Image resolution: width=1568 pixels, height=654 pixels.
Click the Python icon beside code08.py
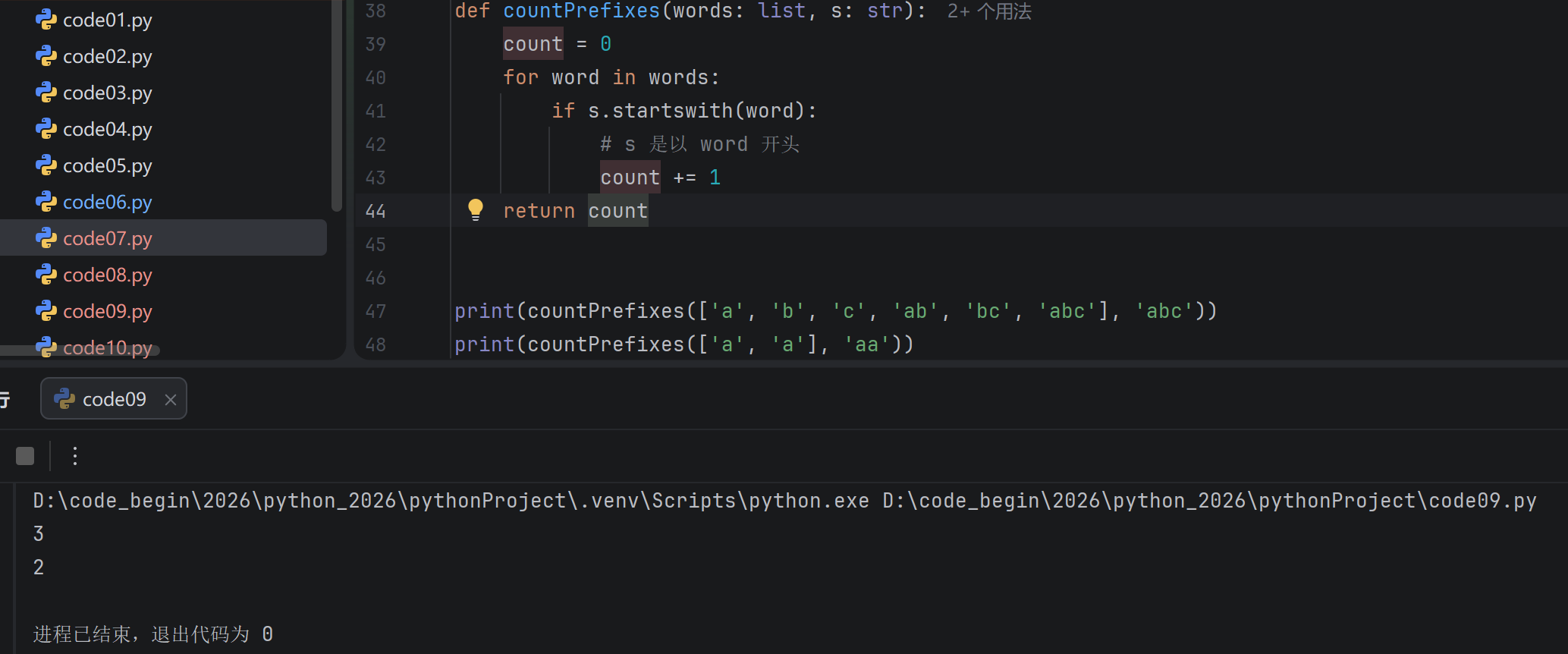coord(46,275)
